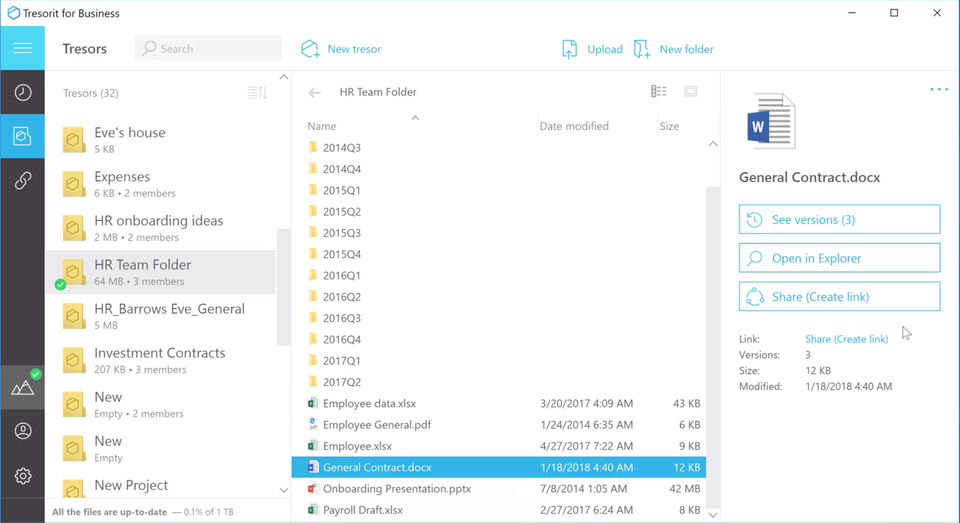The height and width of the screenshot is (523, 960).
Task: Click the 2014Q3 folder icon
Action: (313, 147)
